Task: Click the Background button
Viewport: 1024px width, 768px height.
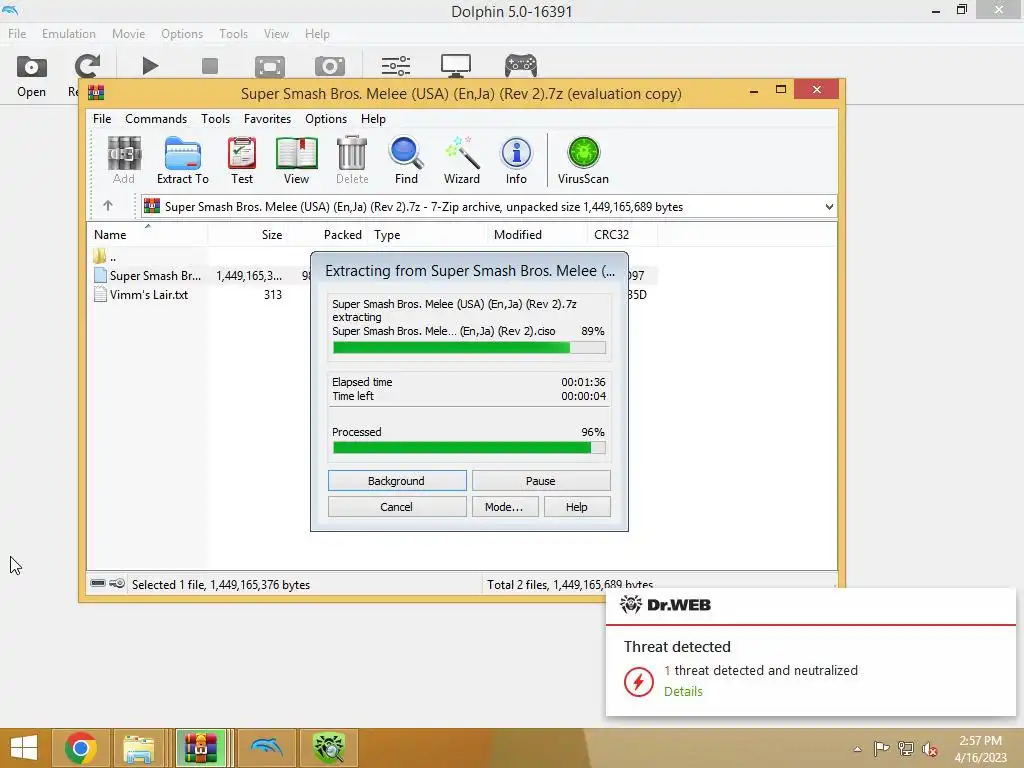Action: click(396, 481)
